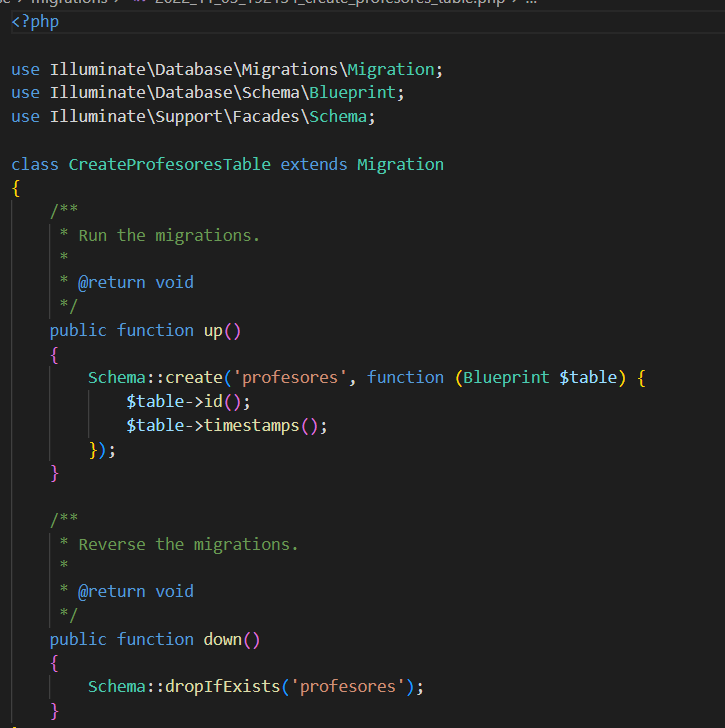
Task: Click the 'class' keyword
Action: [35, 165]
